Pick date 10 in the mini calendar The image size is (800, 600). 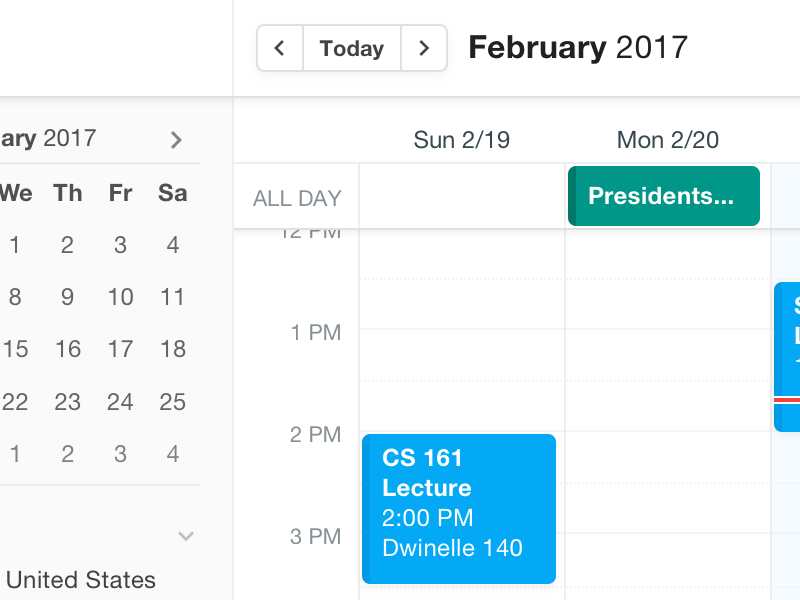[x=120, y=297]
